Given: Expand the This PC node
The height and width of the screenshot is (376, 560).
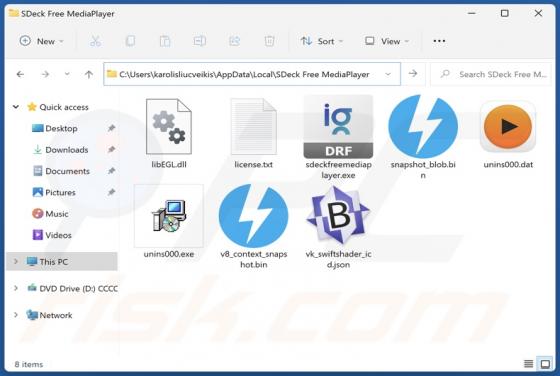Looking at the screenshot, I should (16, 261).
